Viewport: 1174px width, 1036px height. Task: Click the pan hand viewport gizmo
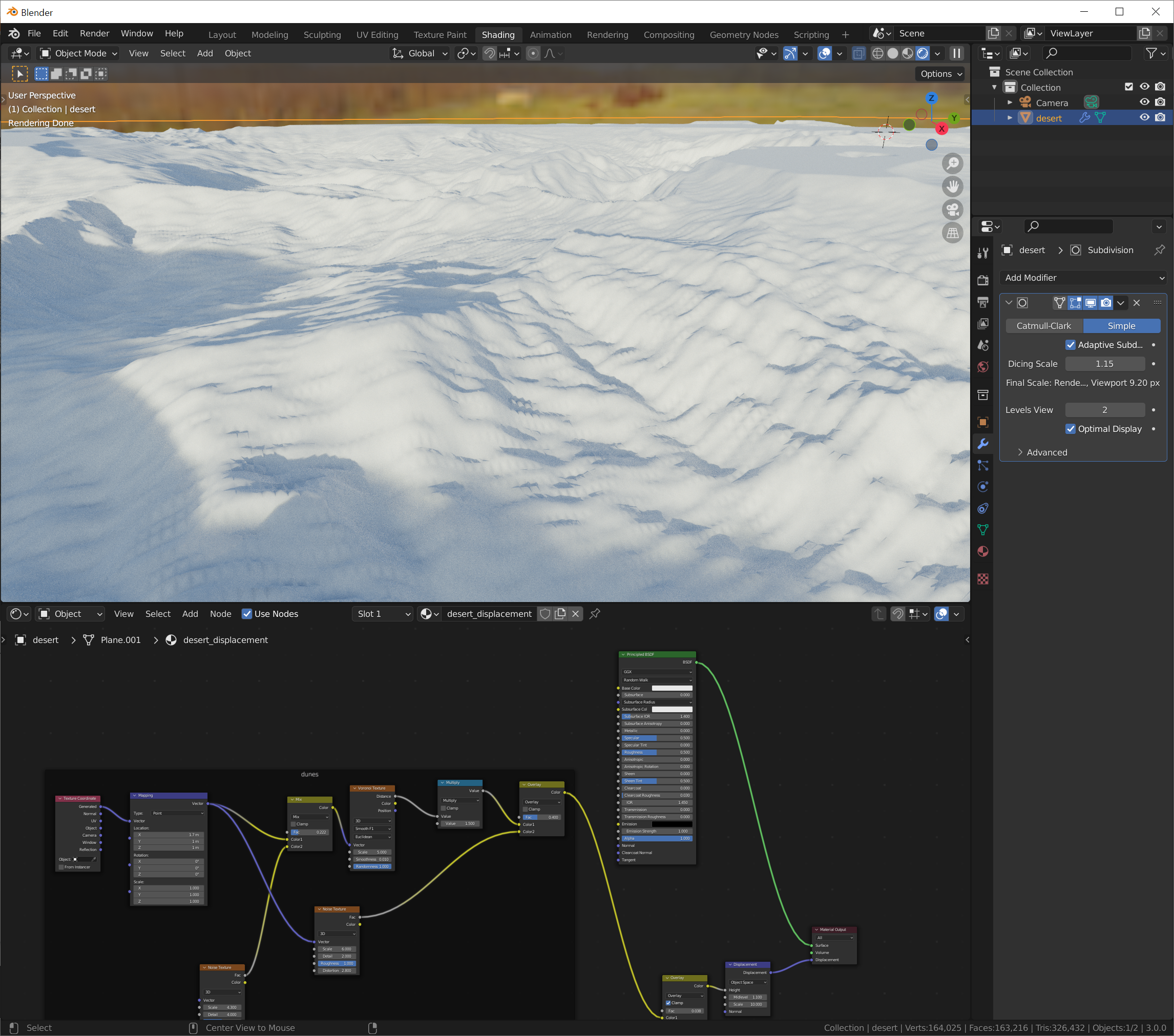952,187
